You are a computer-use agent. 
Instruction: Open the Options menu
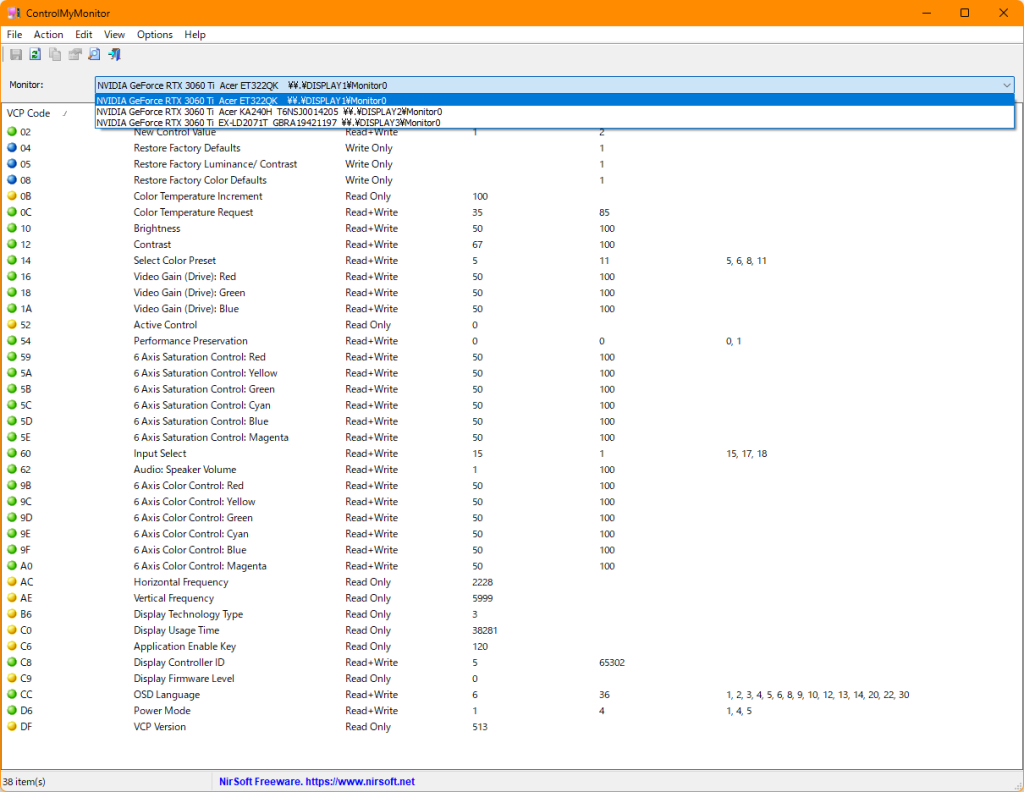[155, 34]
